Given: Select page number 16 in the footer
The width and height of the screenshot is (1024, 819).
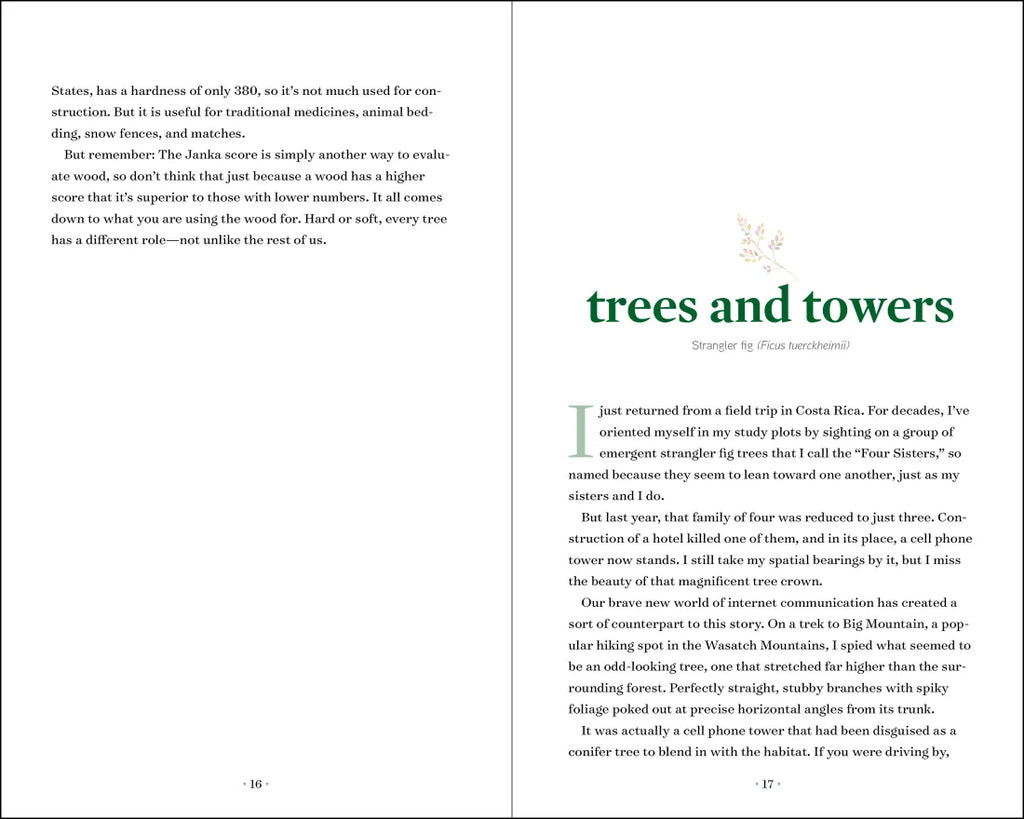Looking at the screenshot, I should point(255,784).
